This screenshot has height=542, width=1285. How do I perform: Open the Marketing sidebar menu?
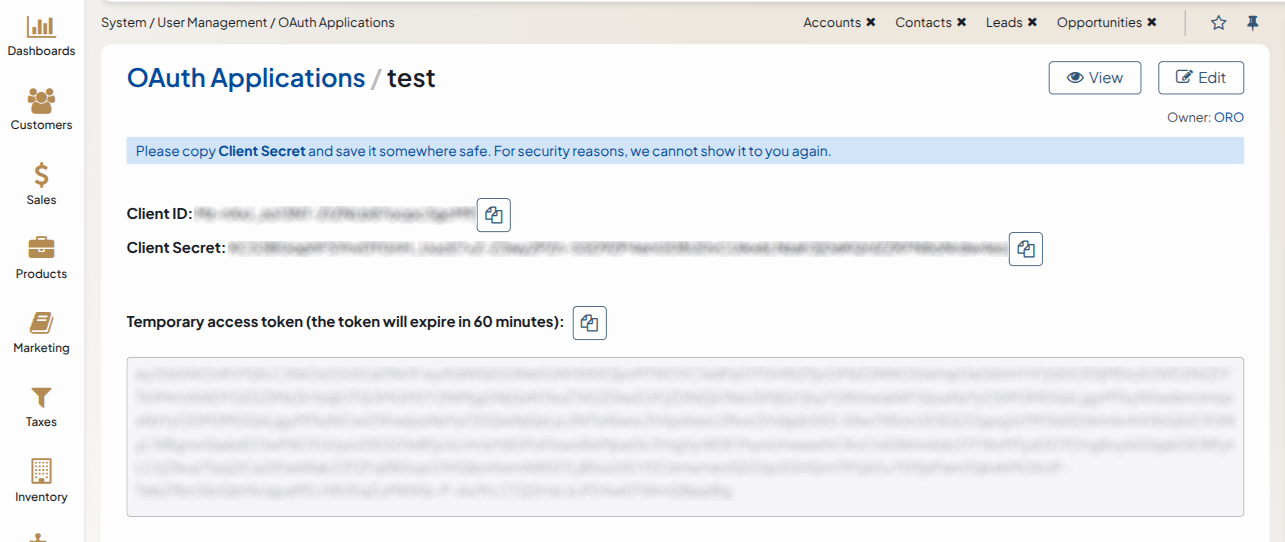41,333
